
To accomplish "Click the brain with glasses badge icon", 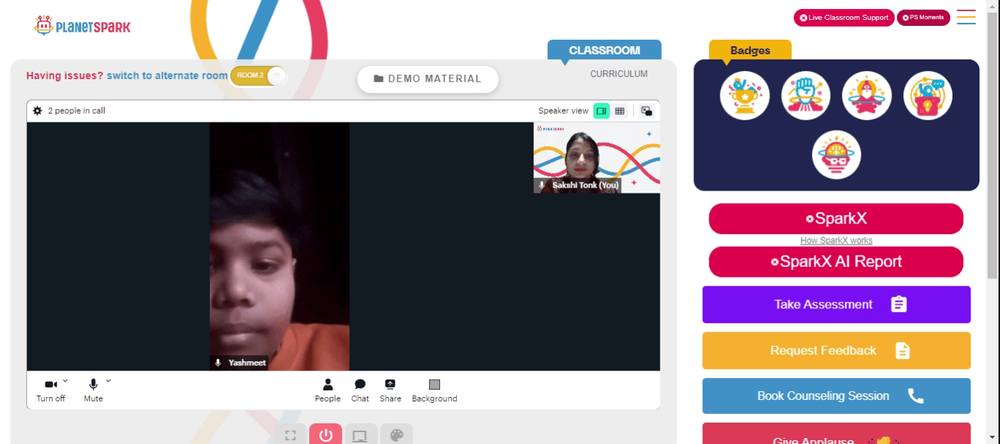I will [836, 155].
